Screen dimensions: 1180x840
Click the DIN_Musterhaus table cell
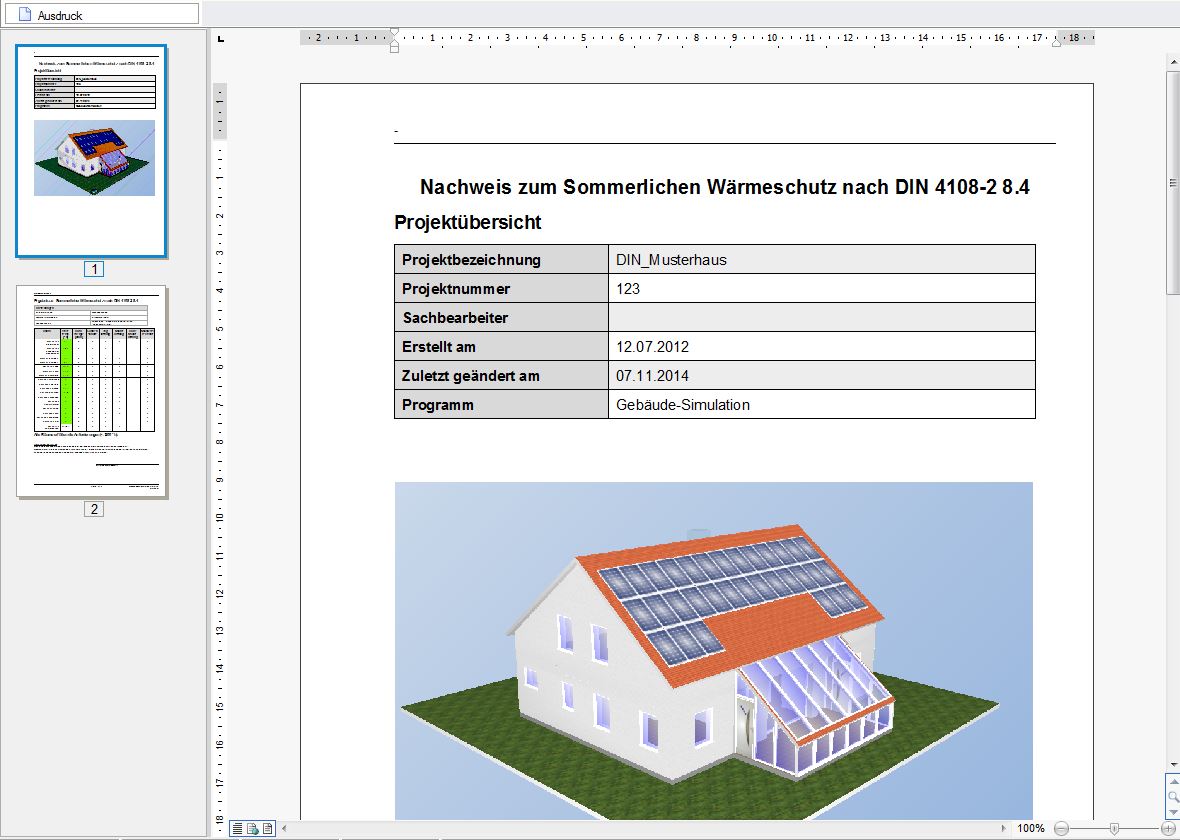(x=821, y=259)
